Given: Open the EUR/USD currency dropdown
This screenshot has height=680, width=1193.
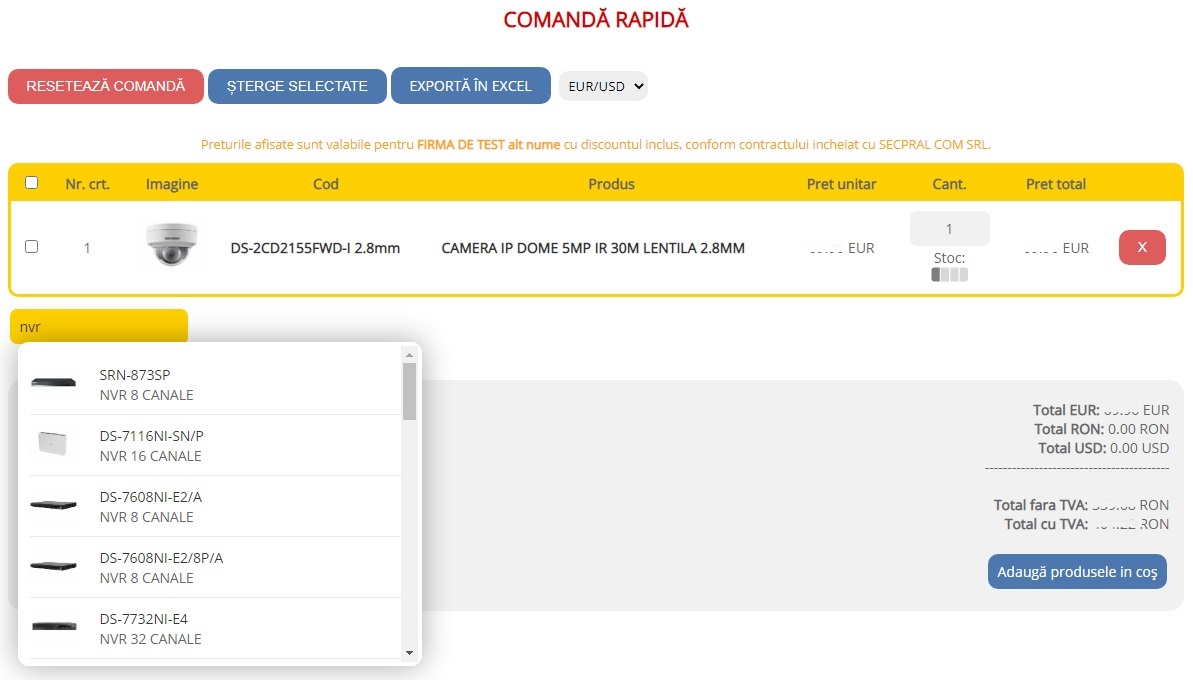Looking at the screenshot, I should pyautogui.click(x=603, y=86).
